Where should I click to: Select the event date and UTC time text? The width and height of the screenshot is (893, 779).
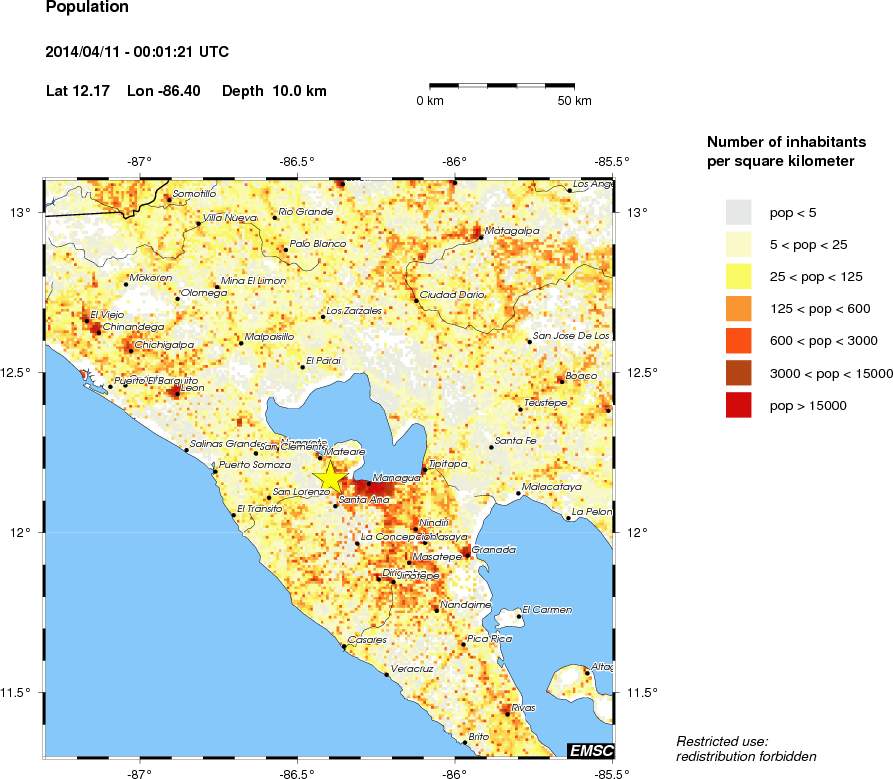pos(139,52)
